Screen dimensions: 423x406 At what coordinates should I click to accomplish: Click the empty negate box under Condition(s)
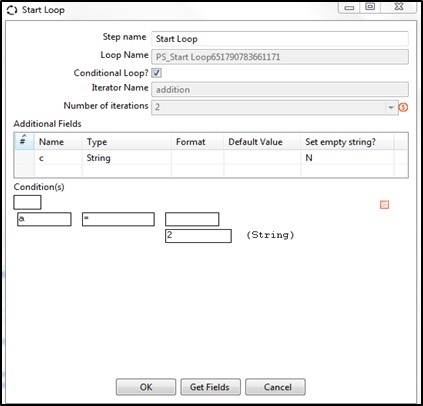pyautogui.click(x=27, y=202)
